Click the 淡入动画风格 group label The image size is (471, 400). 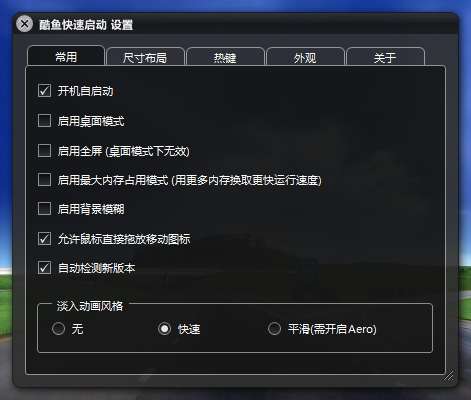point(90,306)
